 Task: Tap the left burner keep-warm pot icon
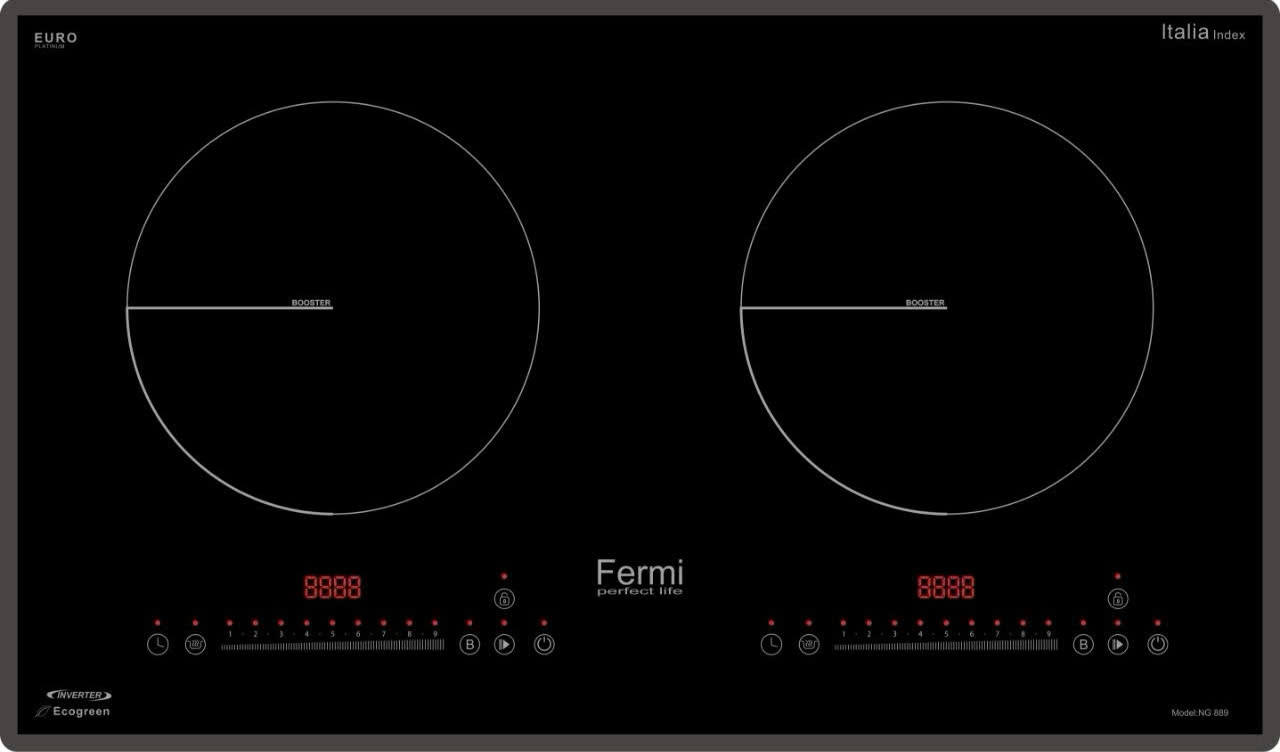click(195, 645)
